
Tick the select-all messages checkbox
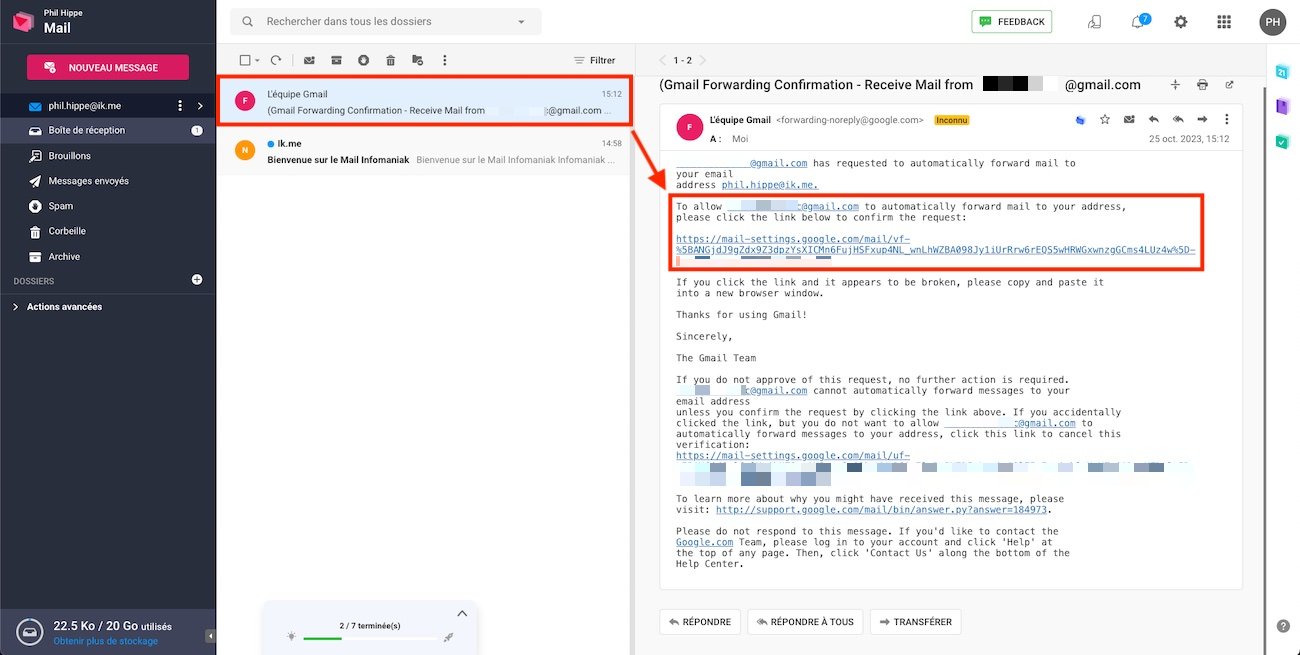coord(245,60)
